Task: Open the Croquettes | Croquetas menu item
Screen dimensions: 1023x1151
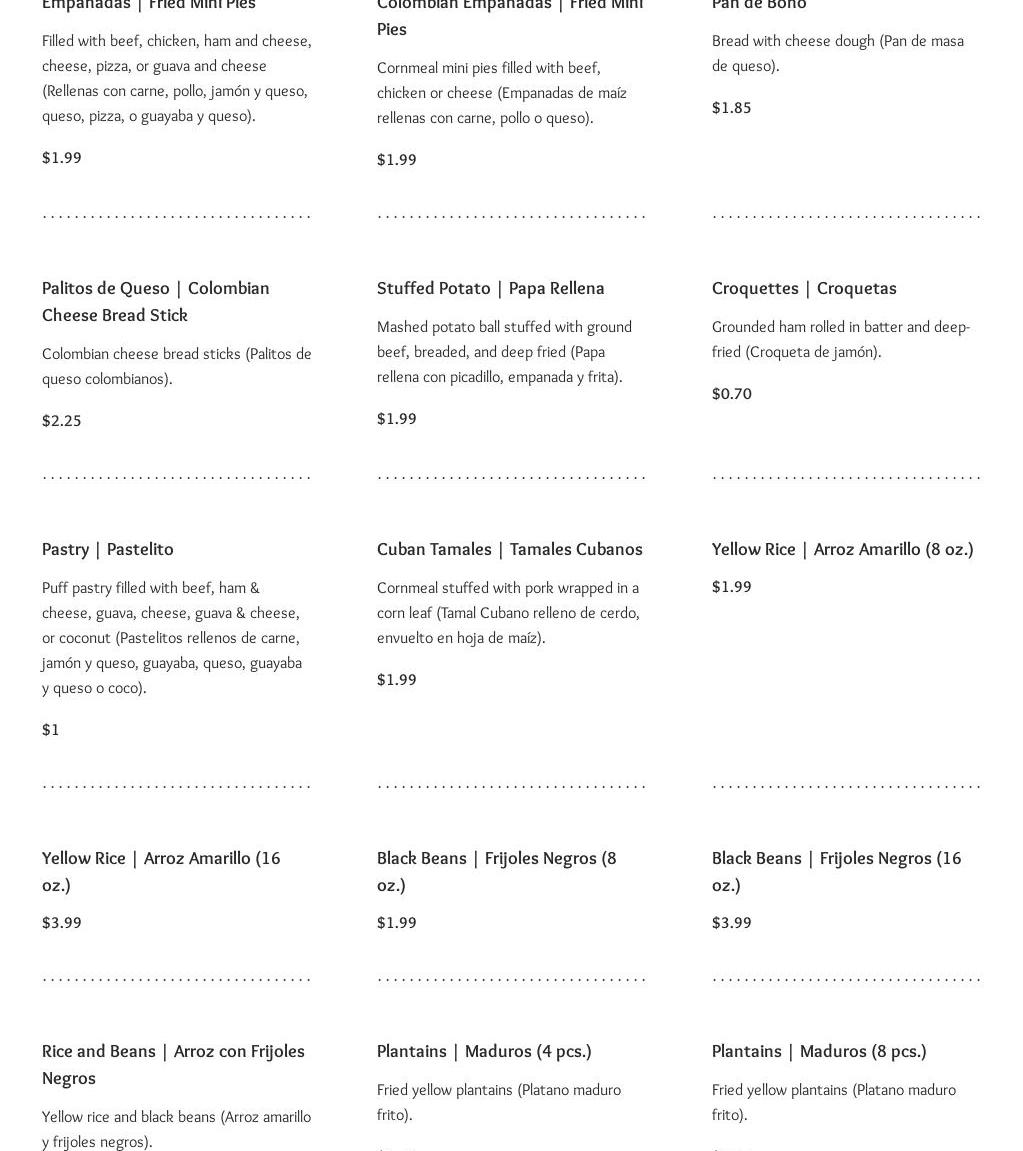Action: point(804,288)
